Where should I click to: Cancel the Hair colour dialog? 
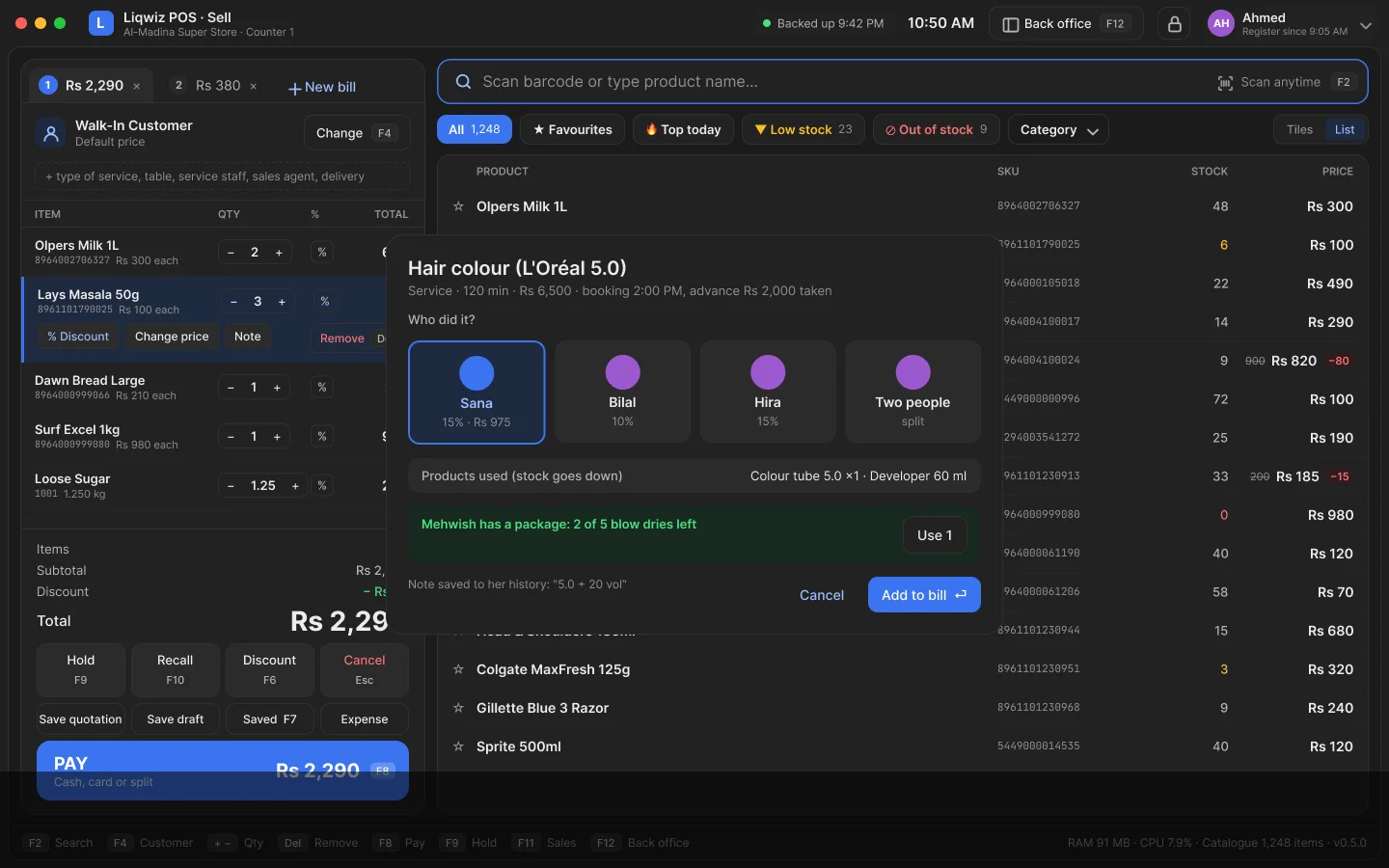(822, 595)
